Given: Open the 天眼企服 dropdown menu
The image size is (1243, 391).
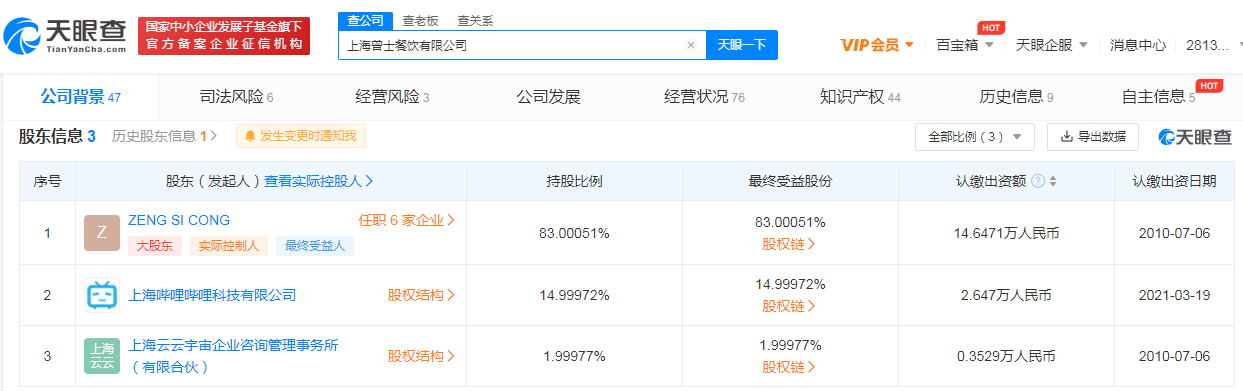Looking at the screenshot, I should point(1050,45).
